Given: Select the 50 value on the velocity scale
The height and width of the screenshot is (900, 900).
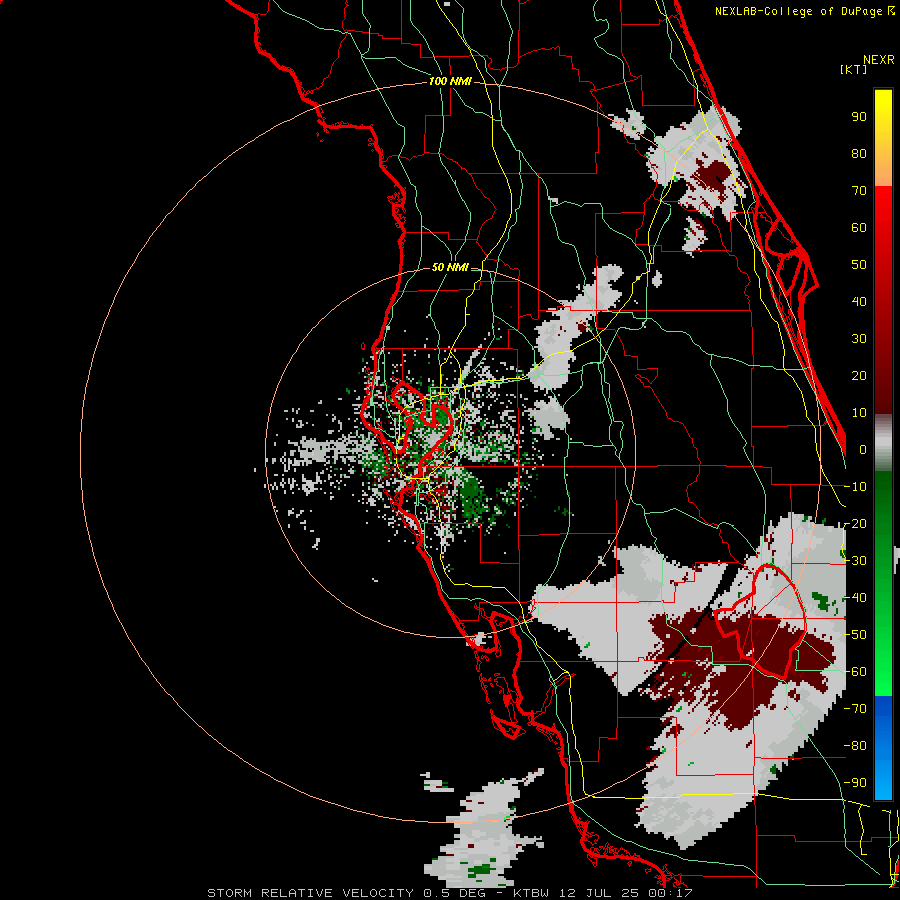Looking at the screenshot, I should (859, 265).
